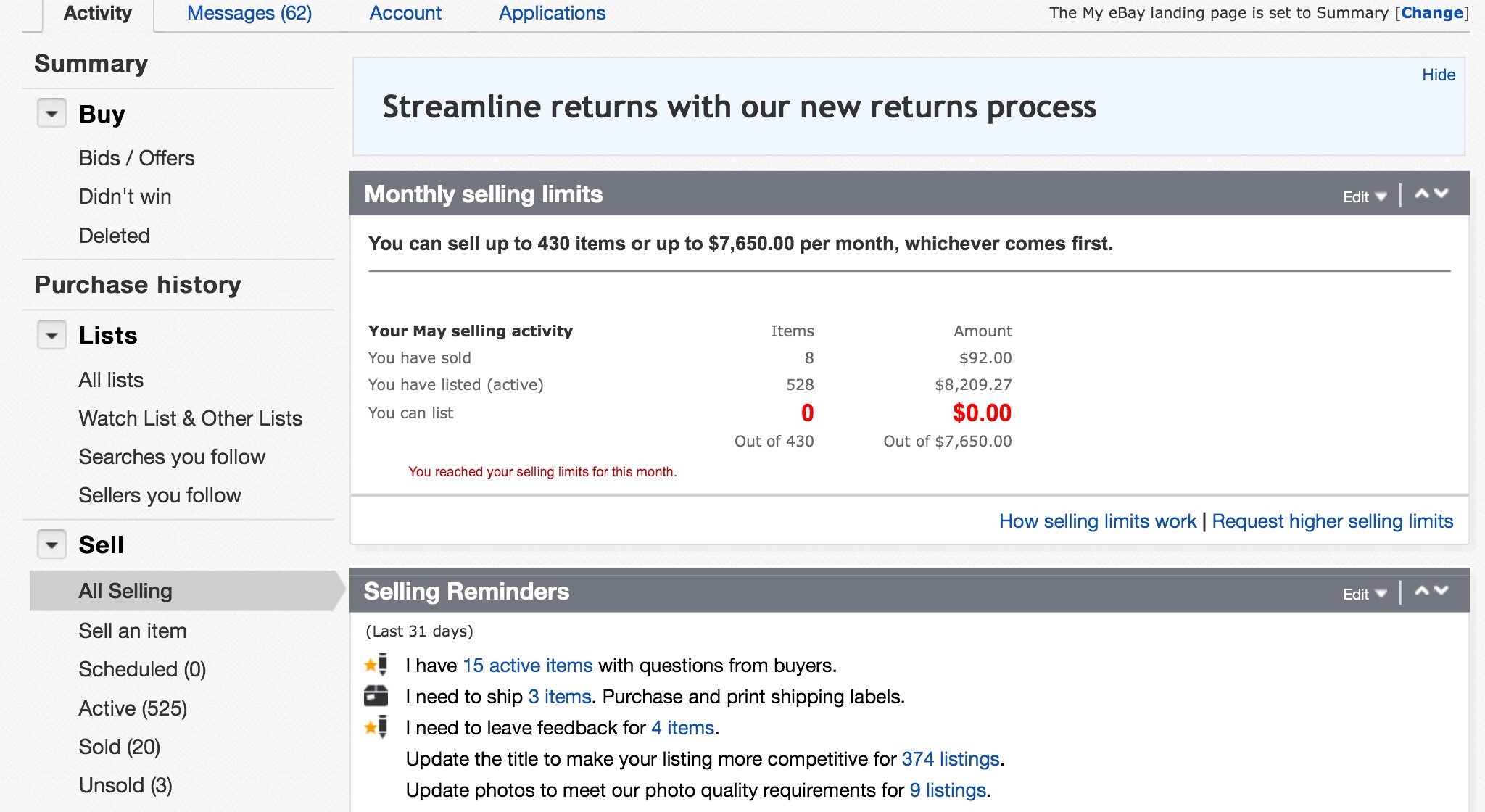The width and height of the screenshot is (1485, 812).
Task: Move Selling Reminders panel up
Action: 1422,591
